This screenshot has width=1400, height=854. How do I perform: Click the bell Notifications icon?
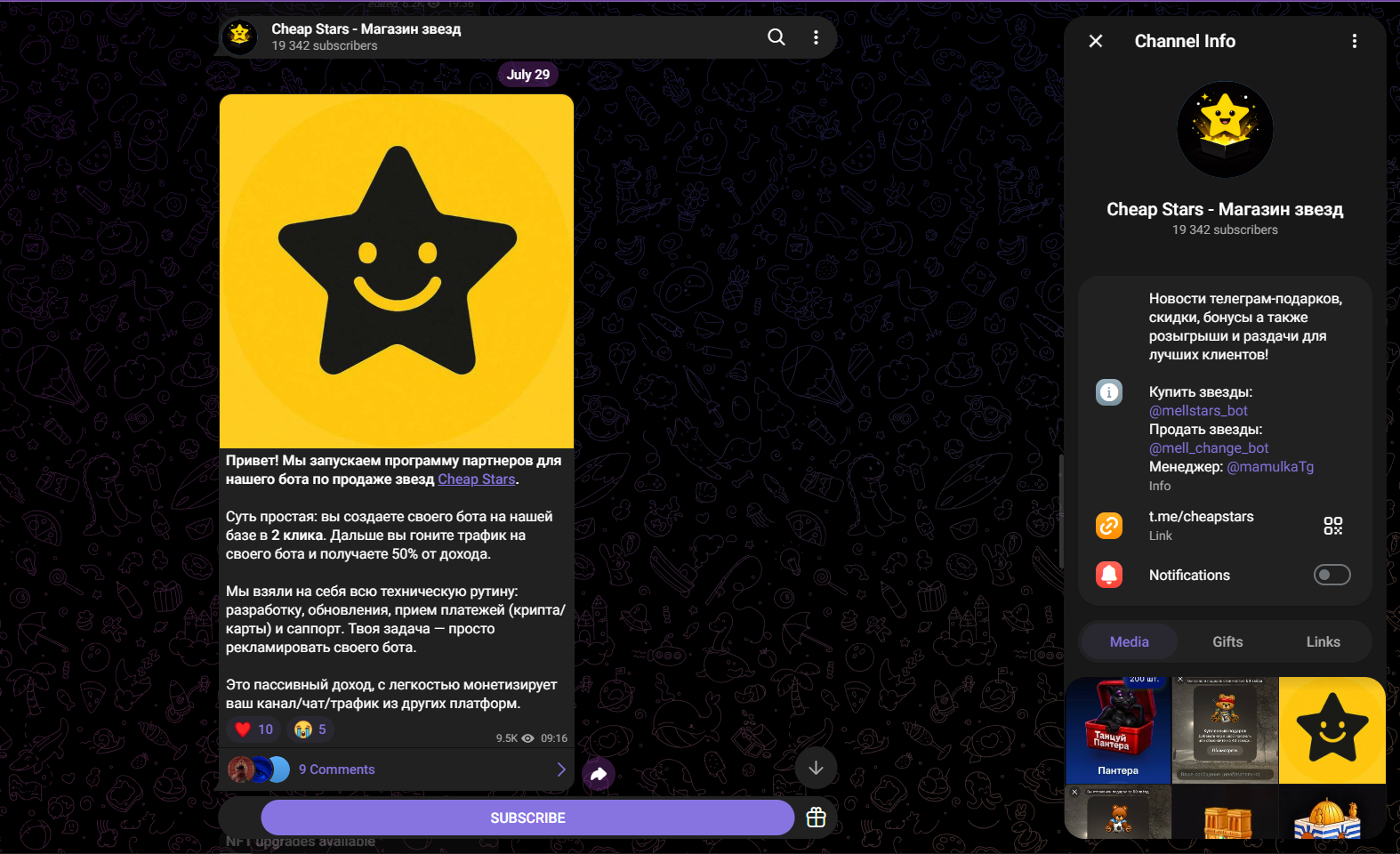pos(1109,575)
